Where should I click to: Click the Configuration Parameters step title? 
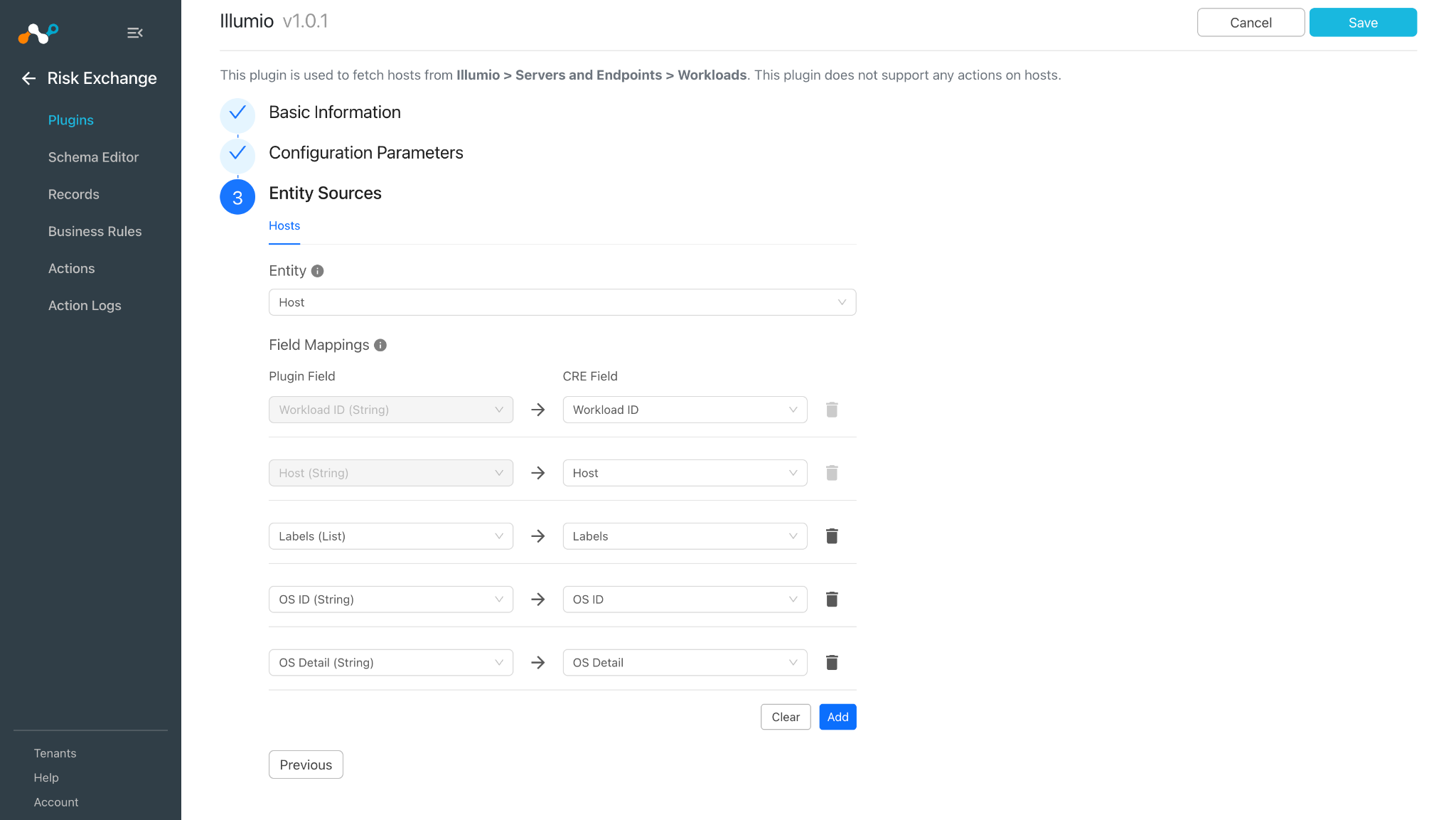[x=366, y=153]
